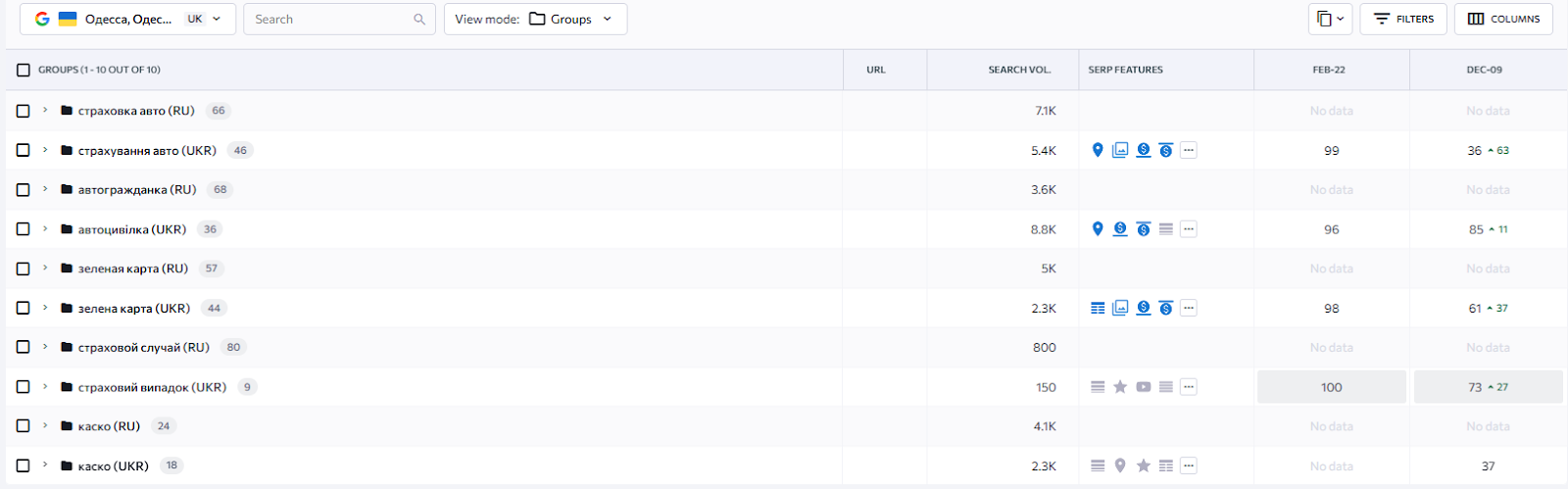Screen dimensions: 1568x489
Task: Expand the автогражданка (RU) group
Action: pos(45,189)
